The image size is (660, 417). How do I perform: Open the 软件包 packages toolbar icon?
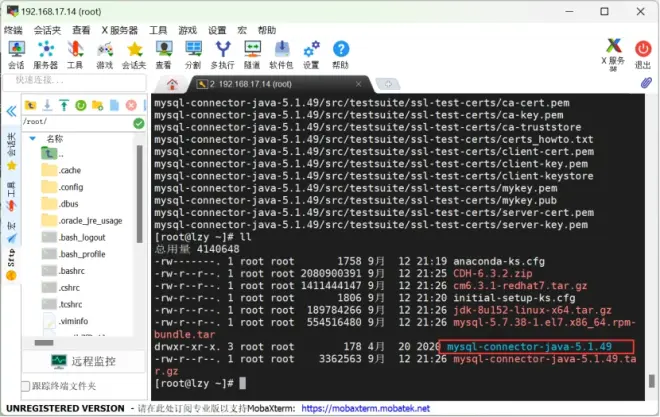click(281, 55)
